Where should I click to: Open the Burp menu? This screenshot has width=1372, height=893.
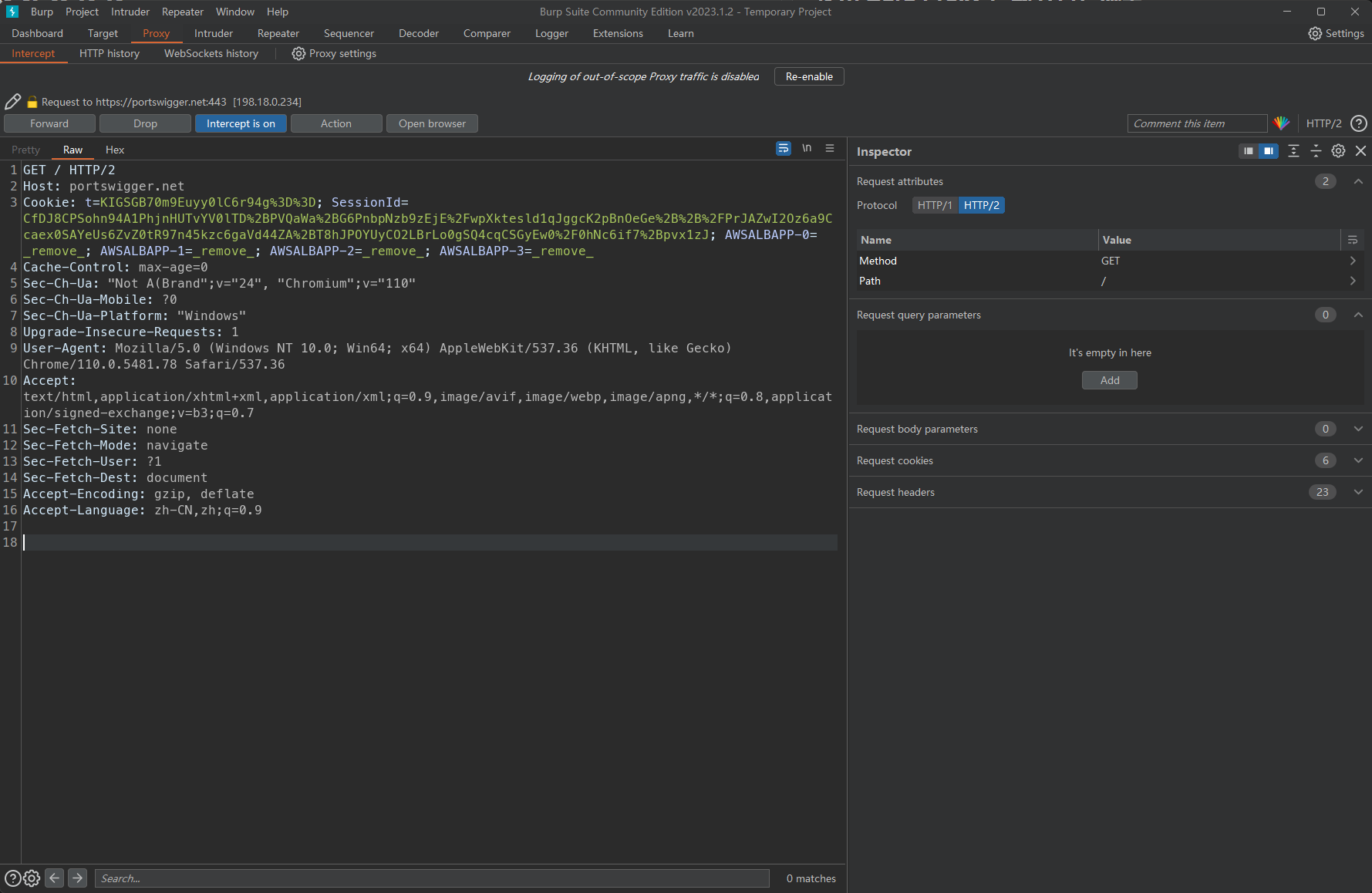click(42, 12)
